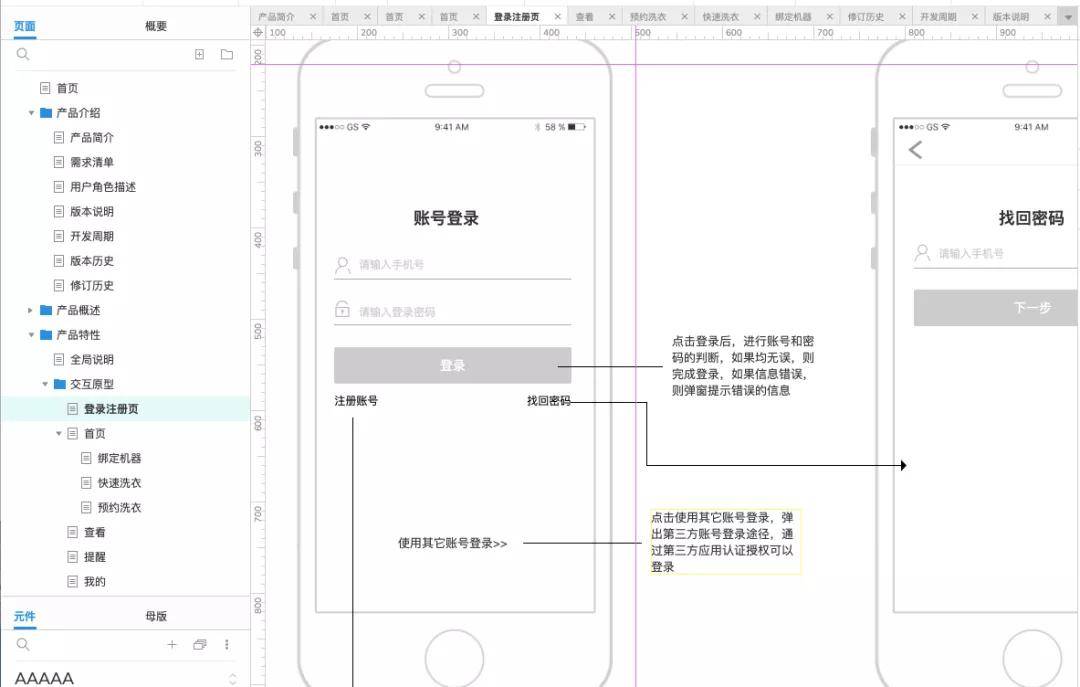Select the 找回密码 heading in second mockup
Screen dimensions: 1080x687
coord(1031,218)
